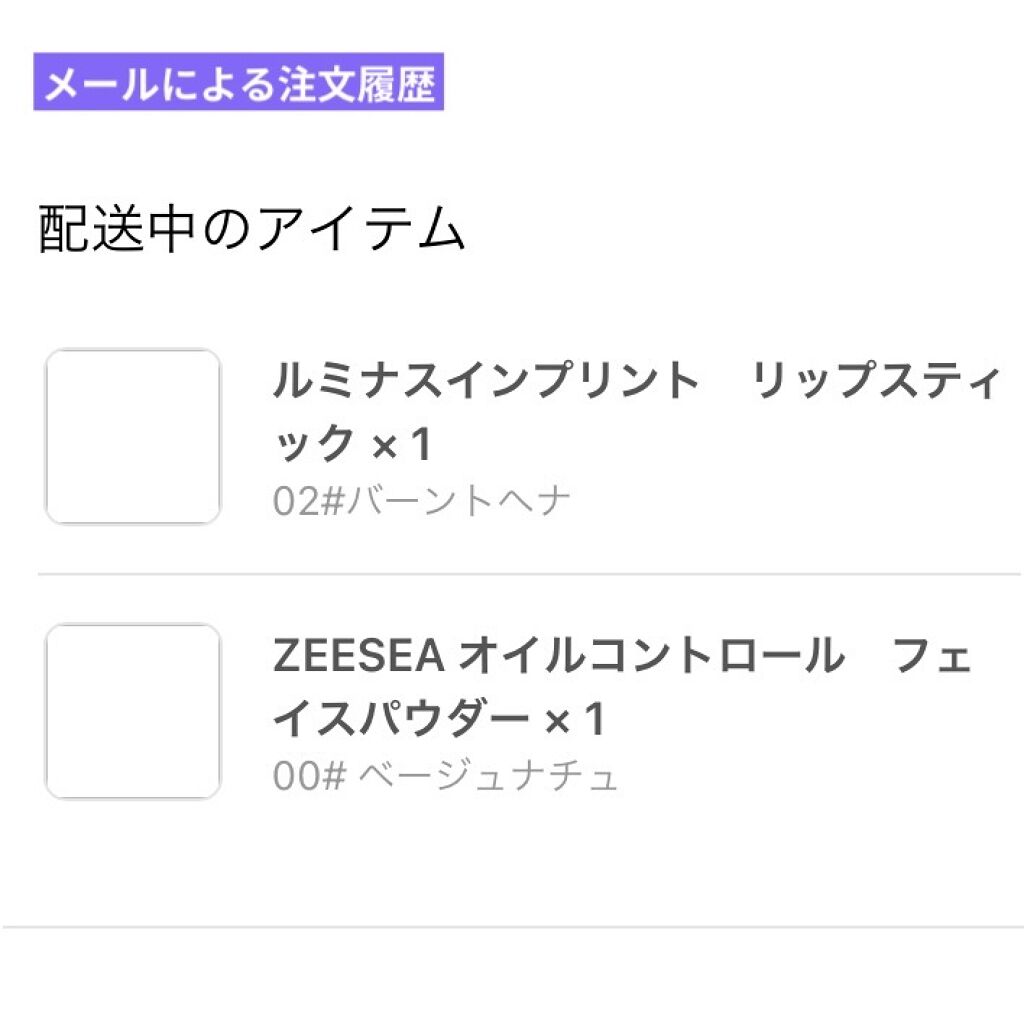Click the ZEESEA face powder thumbnail placeholder
This screenshot has height=1024, width=1024.
133,711
